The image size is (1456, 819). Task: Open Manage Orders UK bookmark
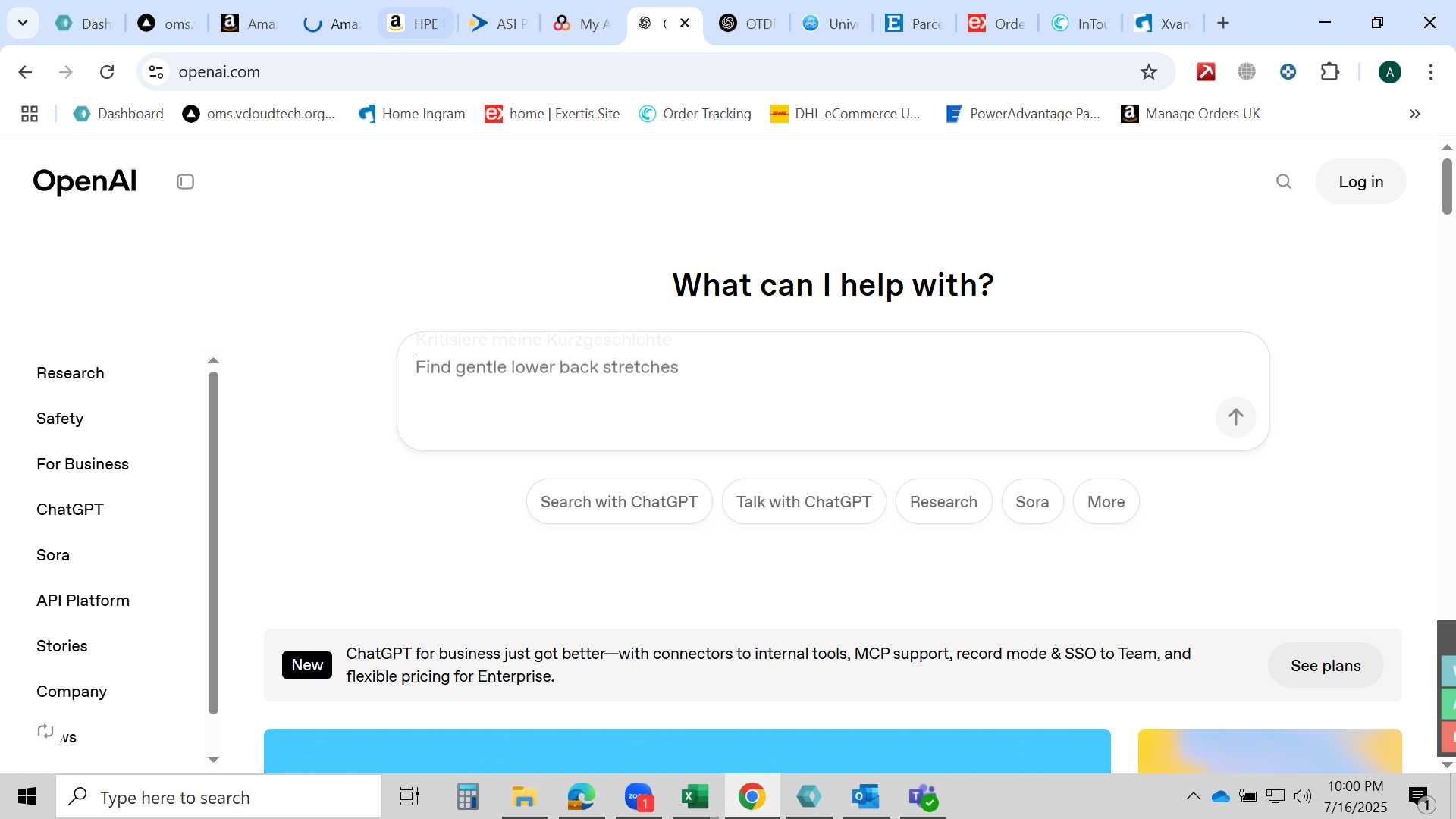click(x=1191, y=114)
